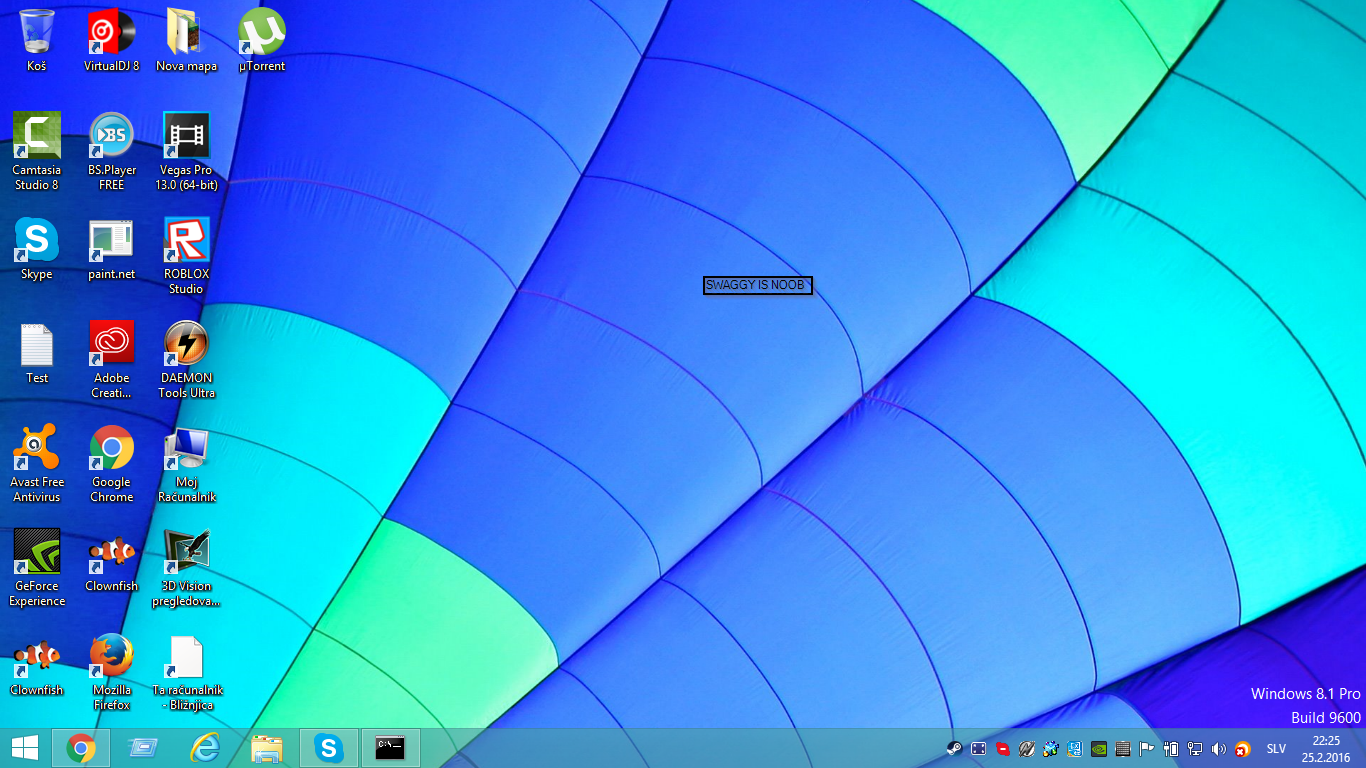Select the ROBLOX Studio shortcut
Screen dimensions: 1366x768
186,241
